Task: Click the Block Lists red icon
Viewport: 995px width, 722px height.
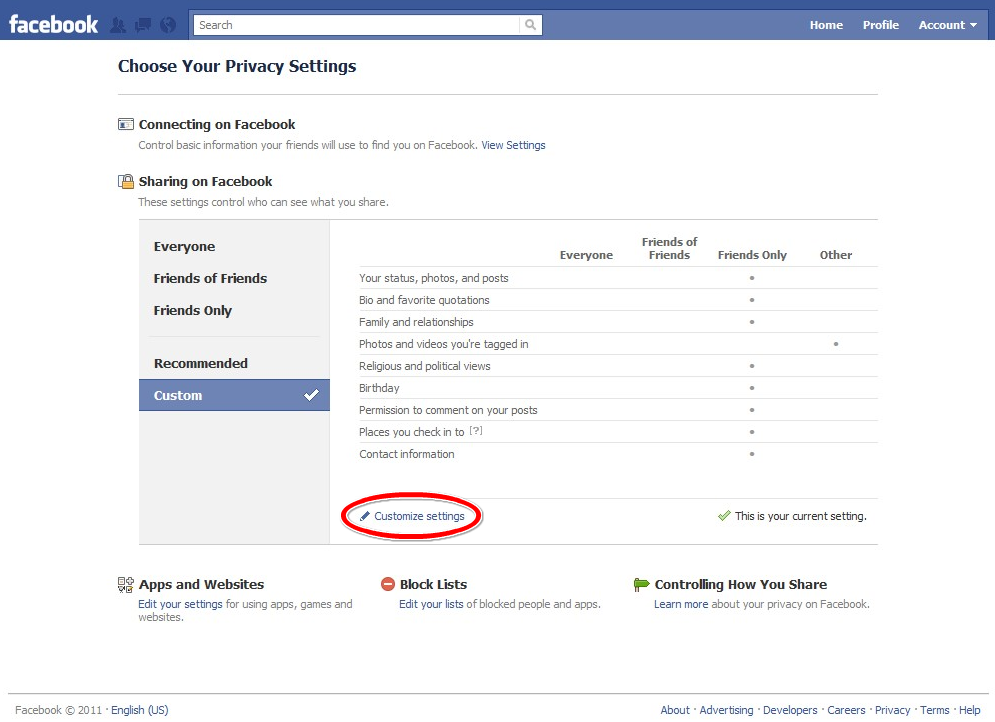Action: pyautogui.click(x=388, y=584)
